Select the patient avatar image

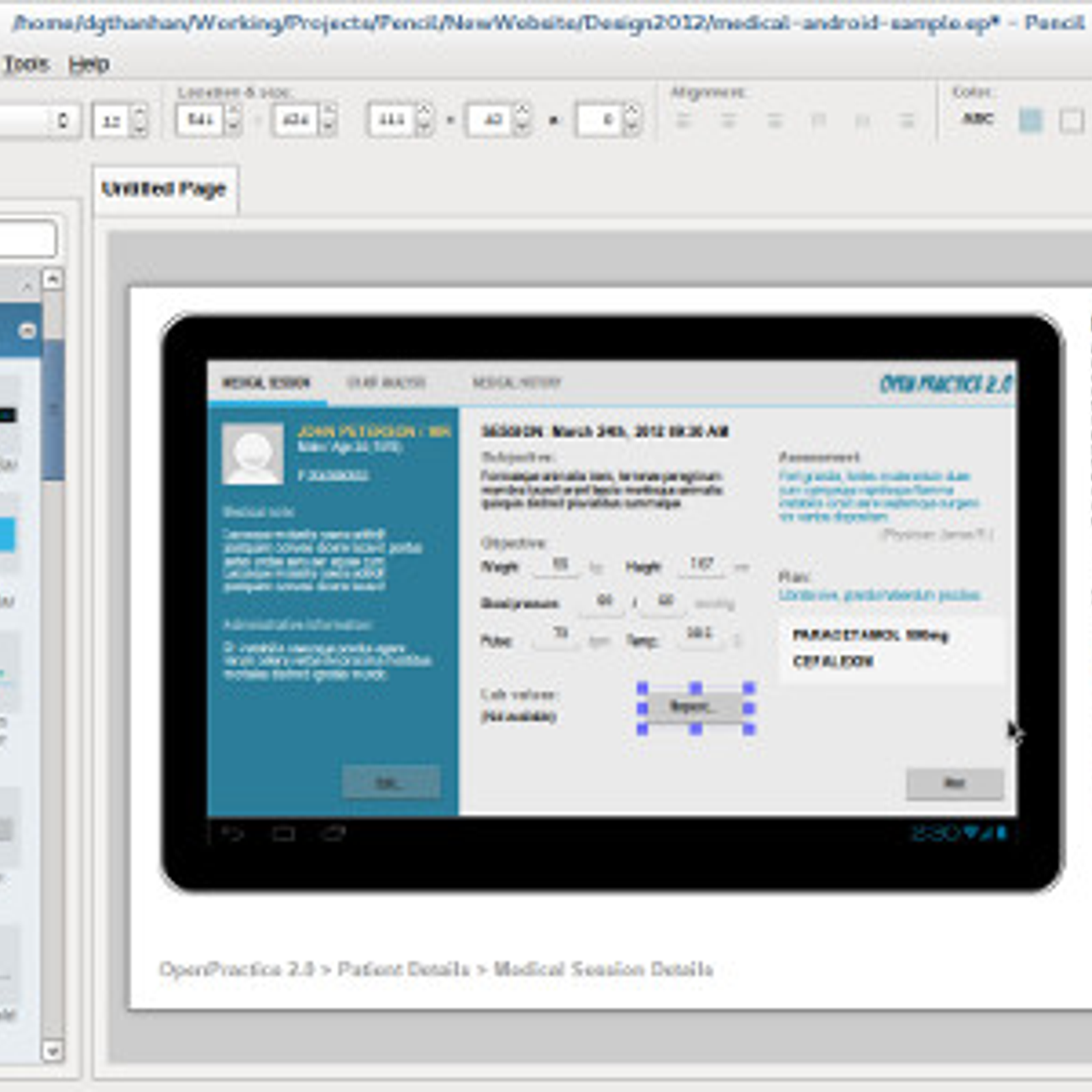point(253,454)
